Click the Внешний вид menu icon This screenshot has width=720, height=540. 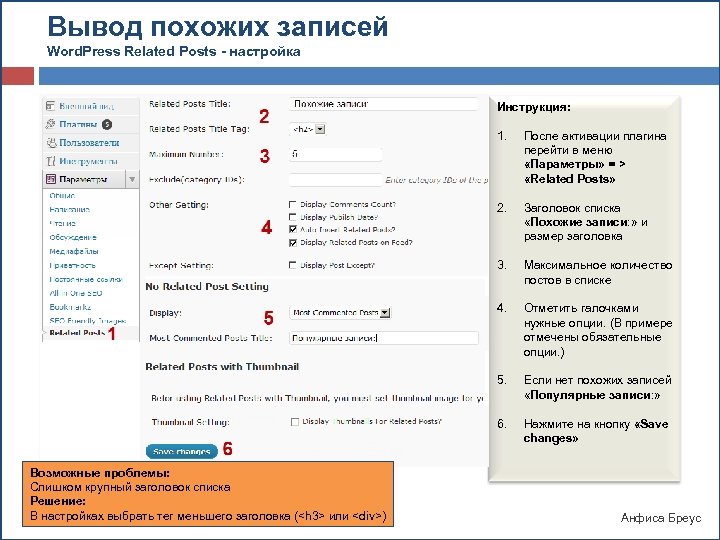51,106
